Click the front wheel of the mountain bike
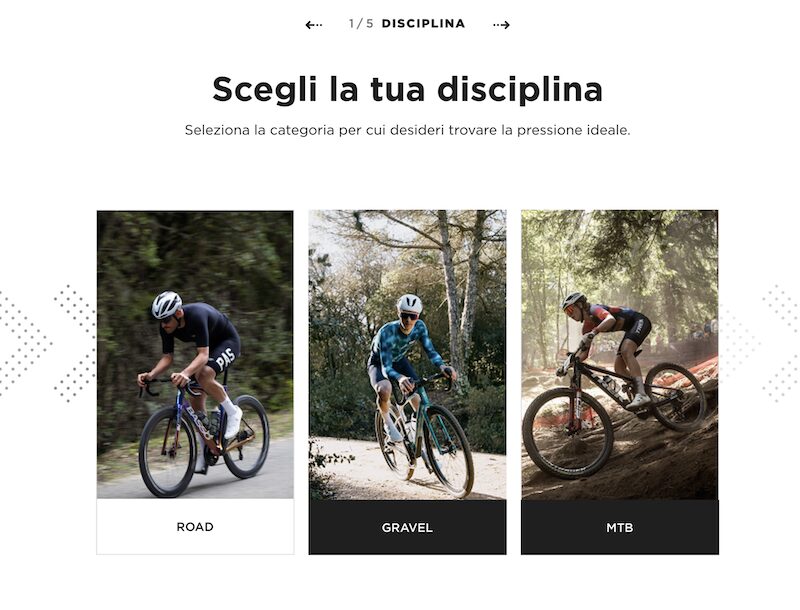This screenshot has width=800, height=610. click(x=567, y=433)
